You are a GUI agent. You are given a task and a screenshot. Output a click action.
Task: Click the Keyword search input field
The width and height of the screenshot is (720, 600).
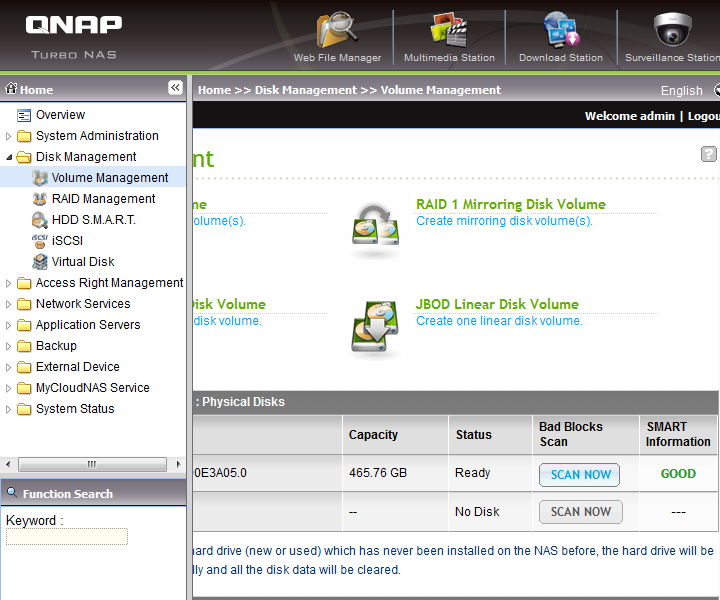click(67, 537)
